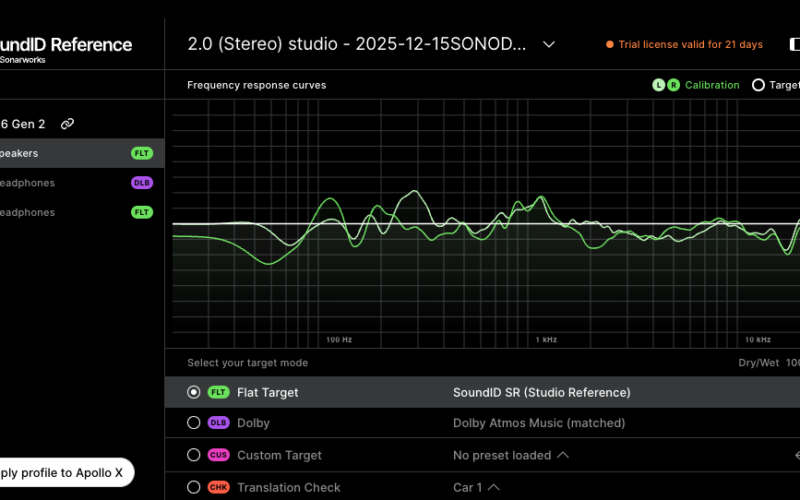Select the Translation Check radio button

tap(193, 487)
